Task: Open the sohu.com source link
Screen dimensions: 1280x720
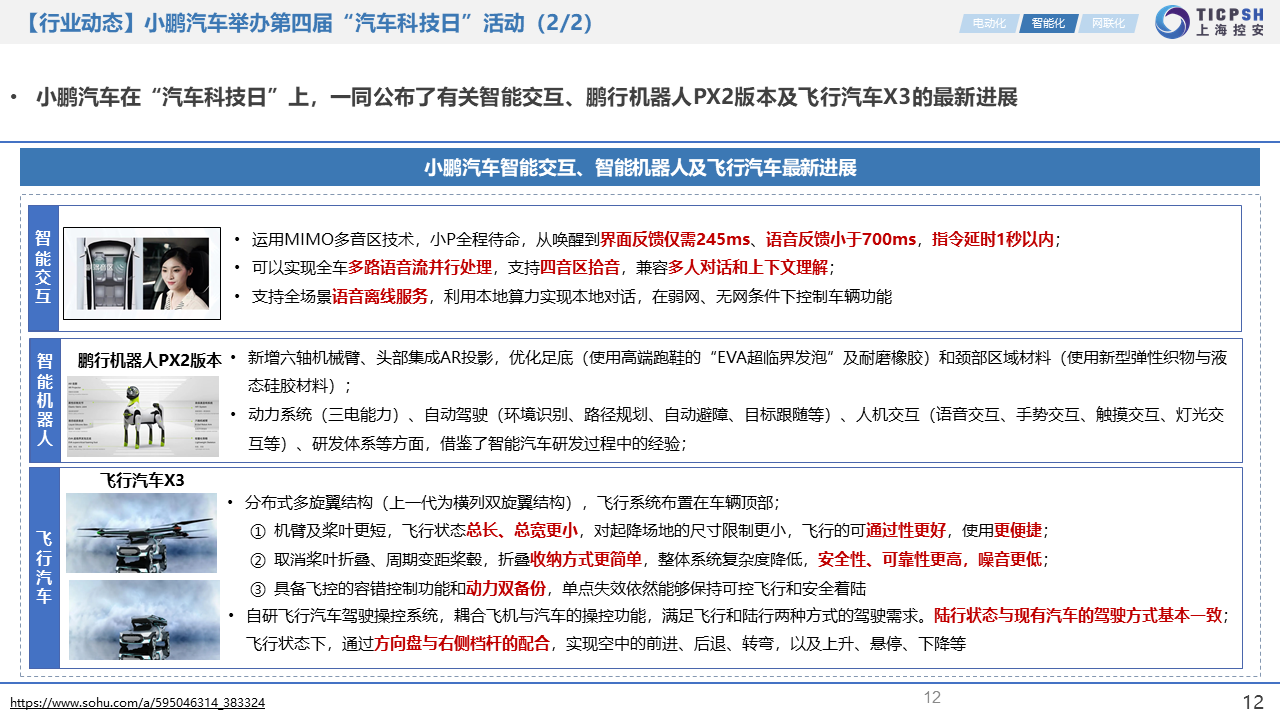Action: 138,703
